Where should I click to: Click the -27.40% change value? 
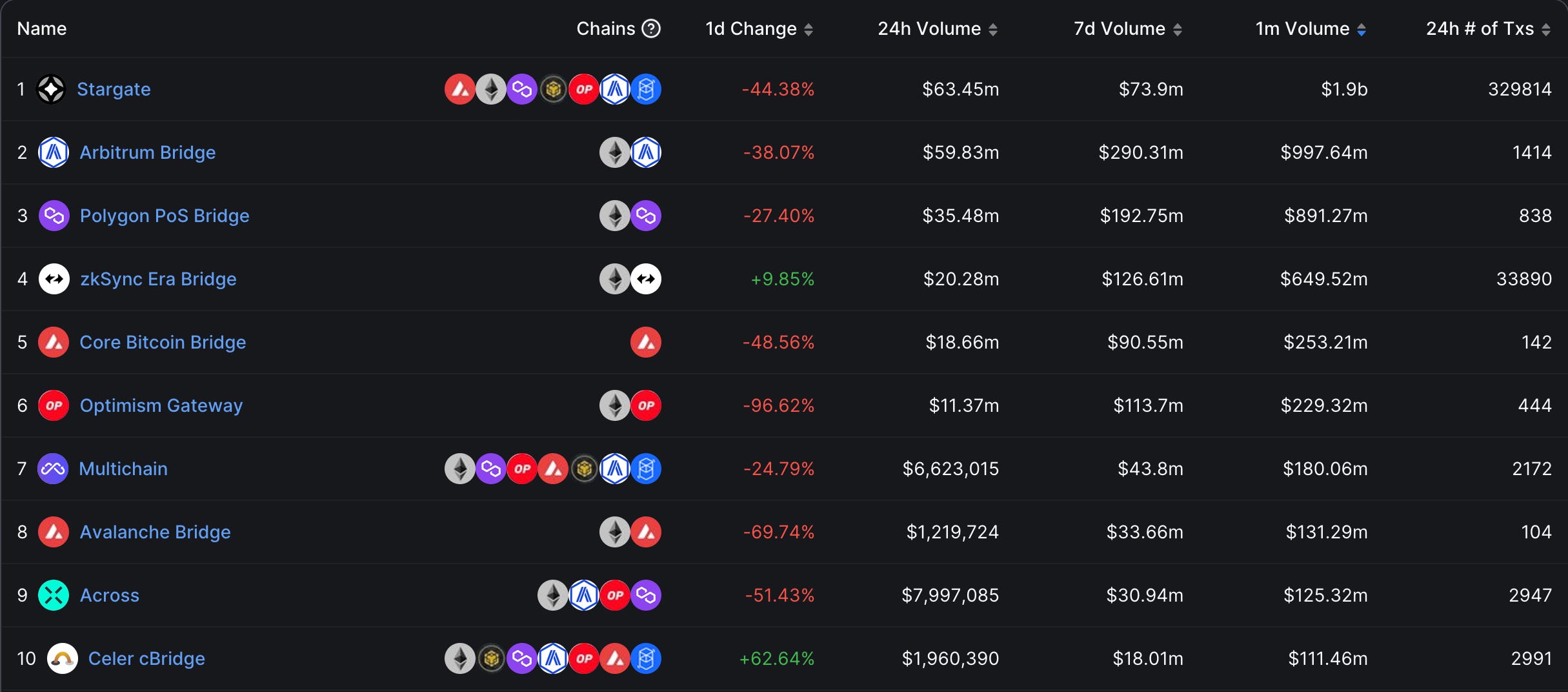click(x=779, y=216)
